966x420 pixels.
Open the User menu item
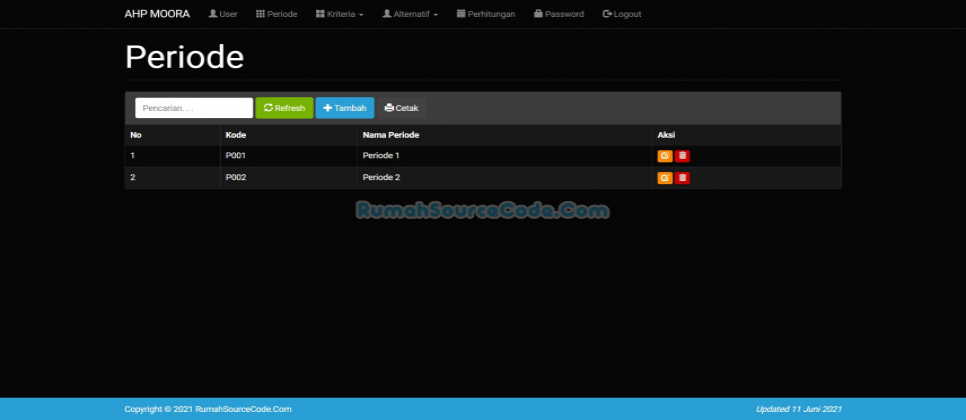click(222, 14)
